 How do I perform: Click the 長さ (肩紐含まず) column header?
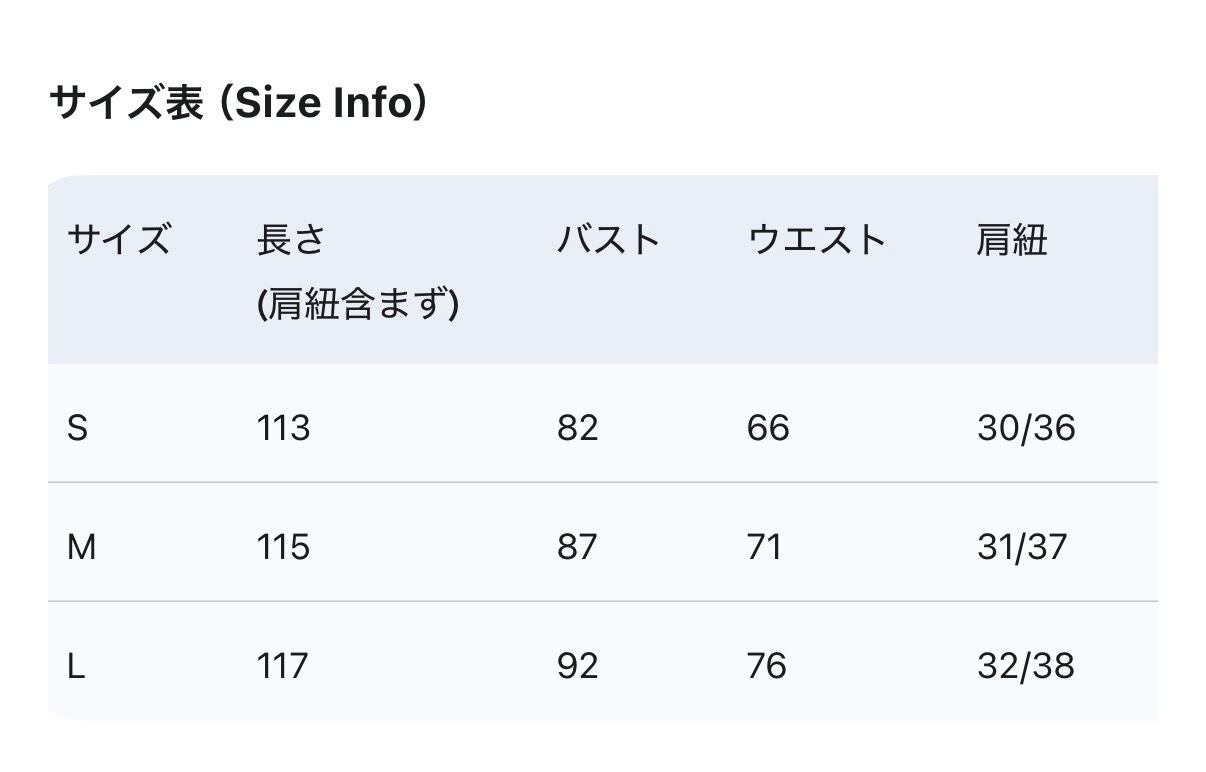357,271
